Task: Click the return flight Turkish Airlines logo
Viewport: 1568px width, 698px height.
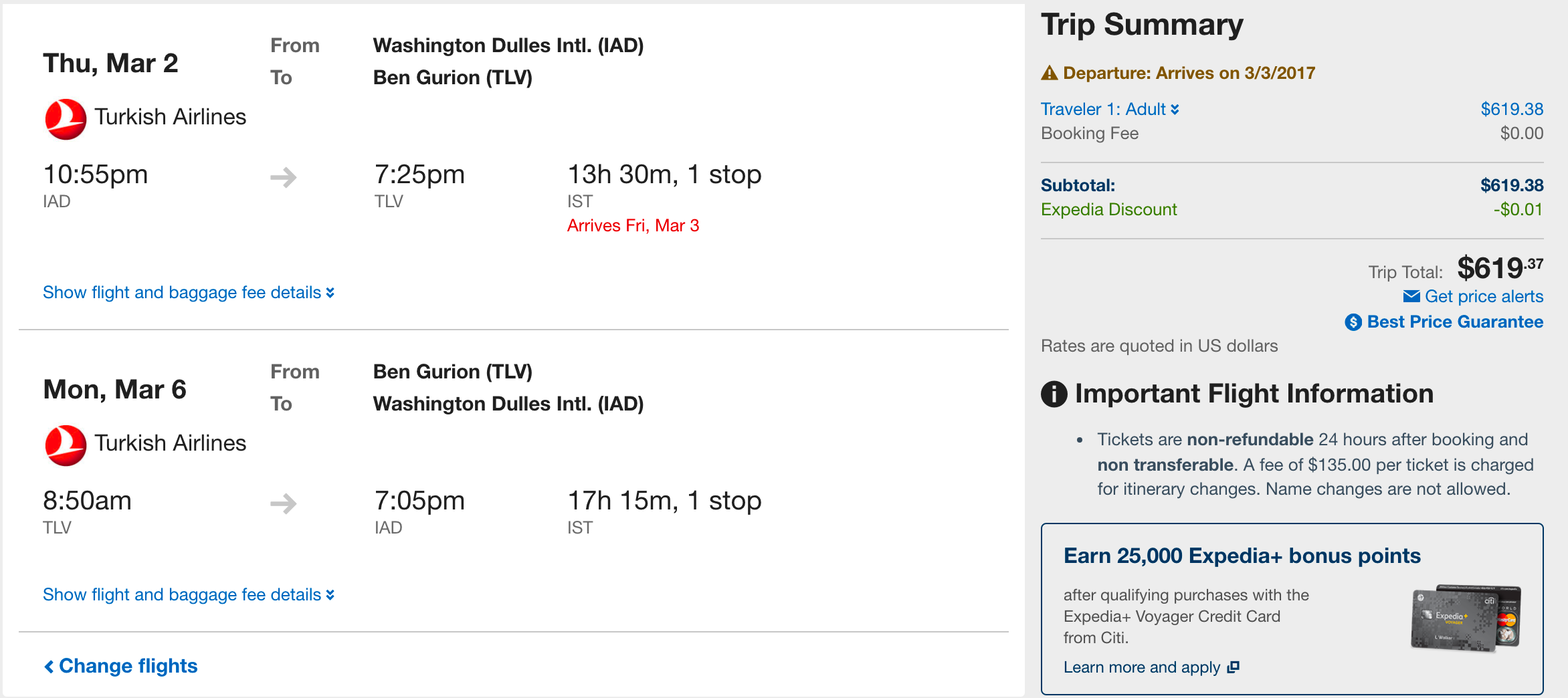Action: pyautogui.click(x=66, y=445)
